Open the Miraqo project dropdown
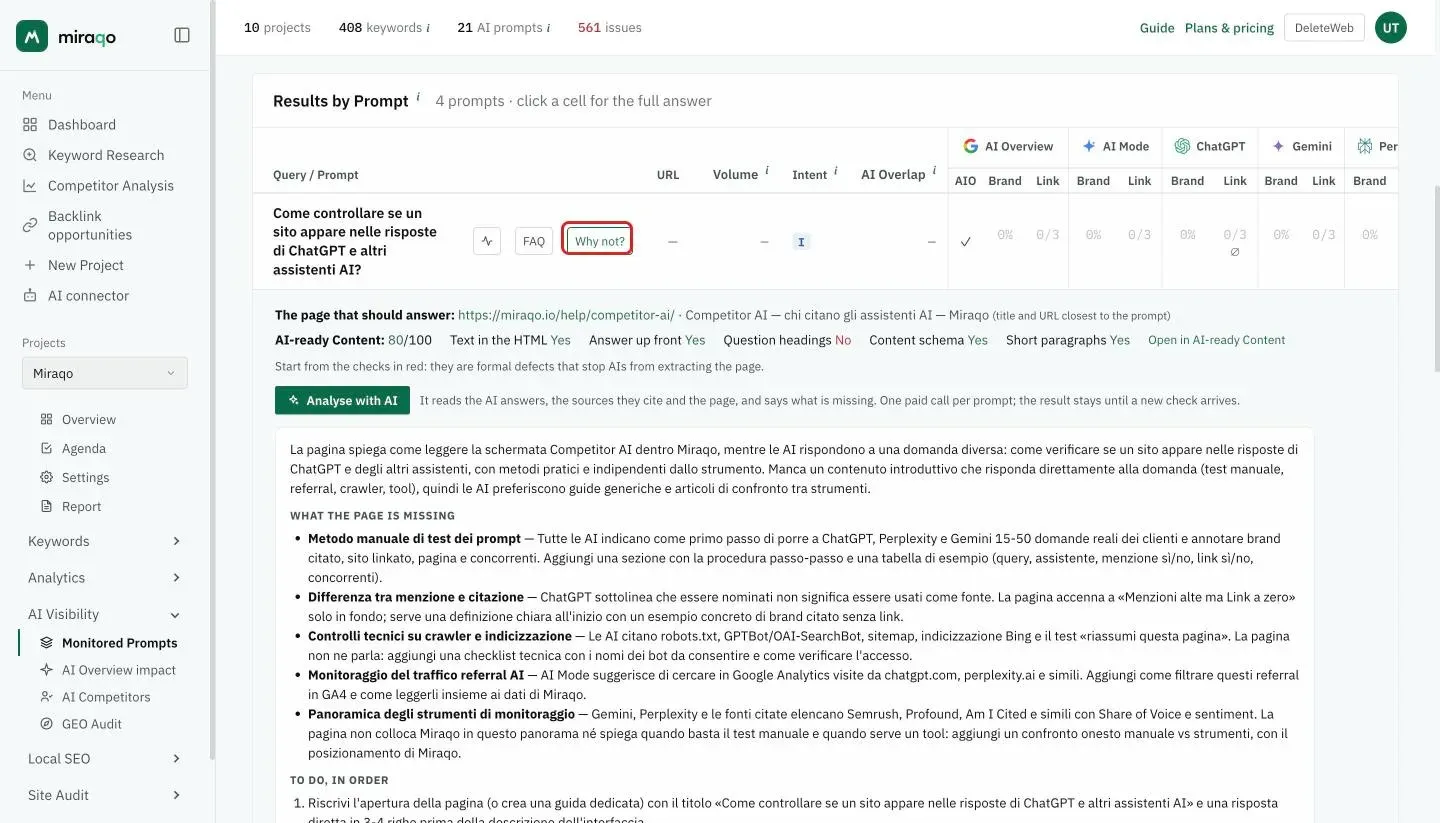Viewport: 1440px width, 823px height. tap(105, 373)
